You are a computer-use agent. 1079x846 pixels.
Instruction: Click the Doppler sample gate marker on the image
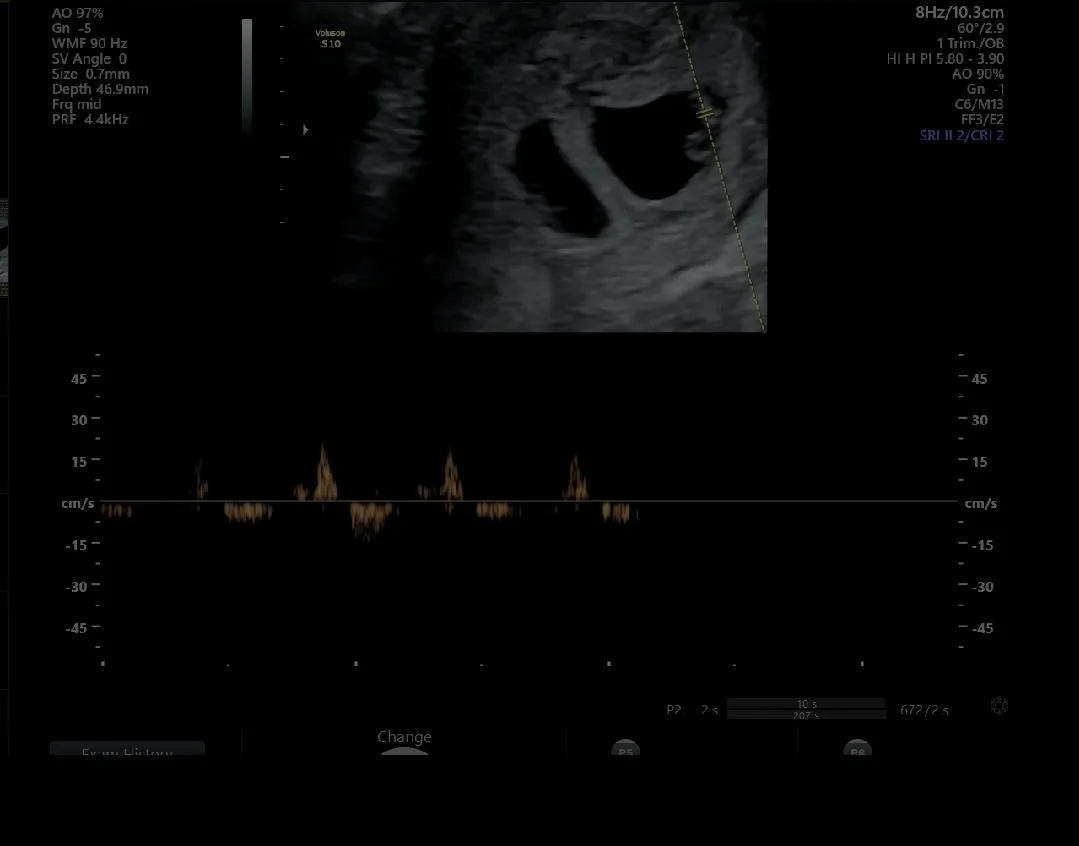click(x=705, y=114)
